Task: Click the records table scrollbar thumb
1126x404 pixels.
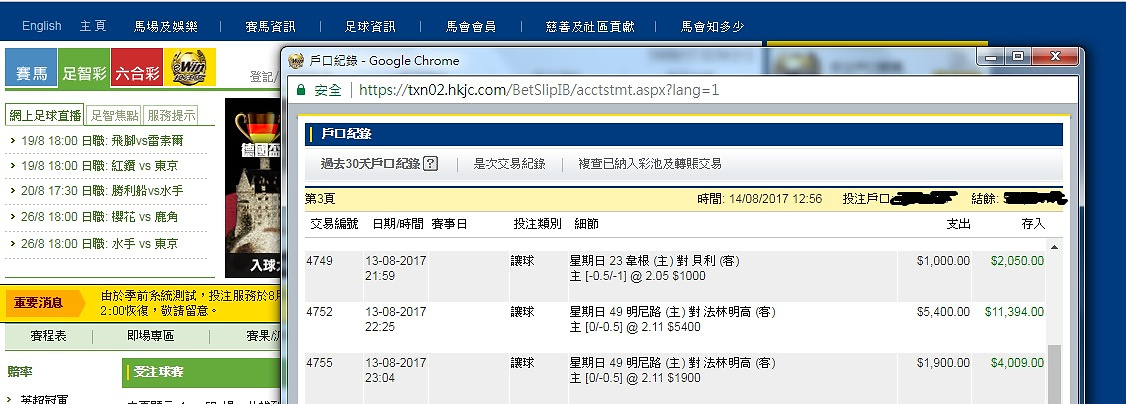Action: click(x=1054, y=373)
